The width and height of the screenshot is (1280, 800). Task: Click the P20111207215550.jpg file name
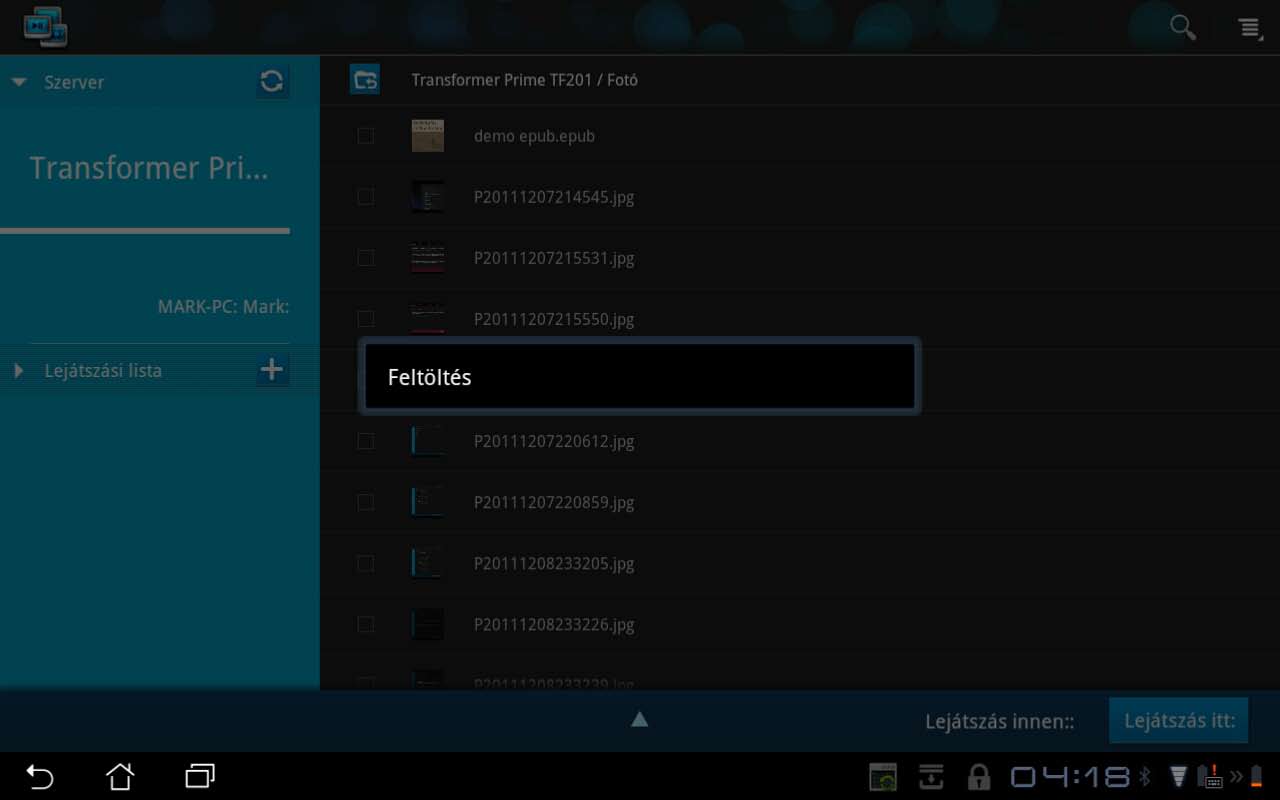(554, 319)
